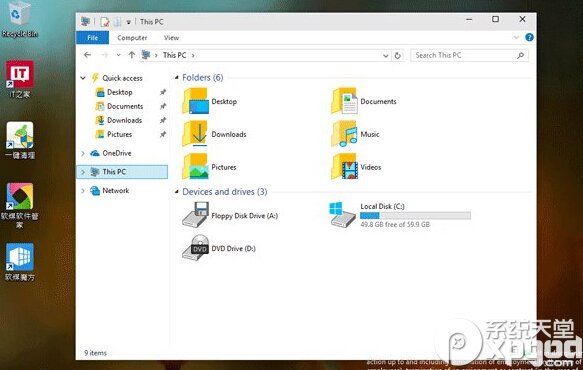The width and height of the screenshot is (583, 370).
Task: Open the 软媒魔方 desktop shortcut
Action: coord(20,262)
